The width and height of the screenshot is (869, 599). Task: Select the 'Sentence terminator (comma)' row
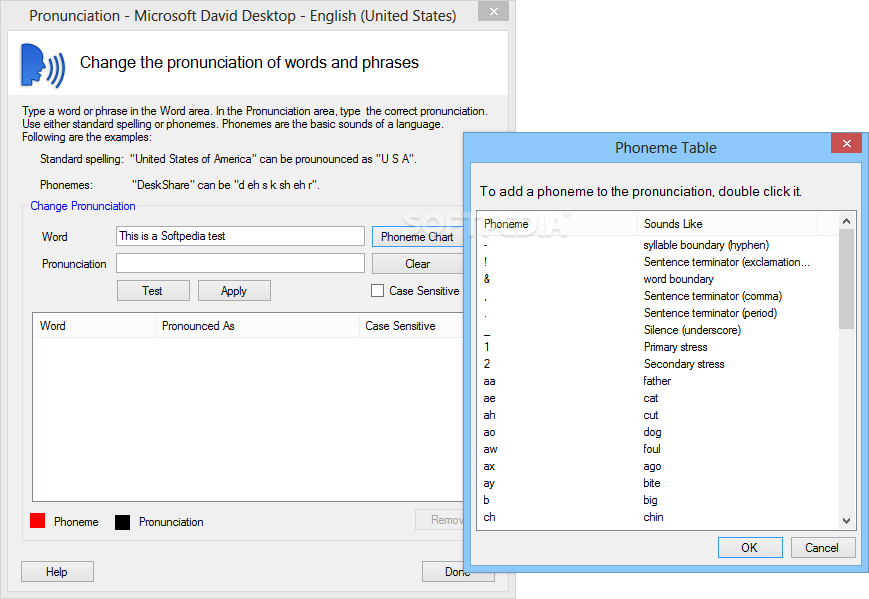[x=658, y=296]
